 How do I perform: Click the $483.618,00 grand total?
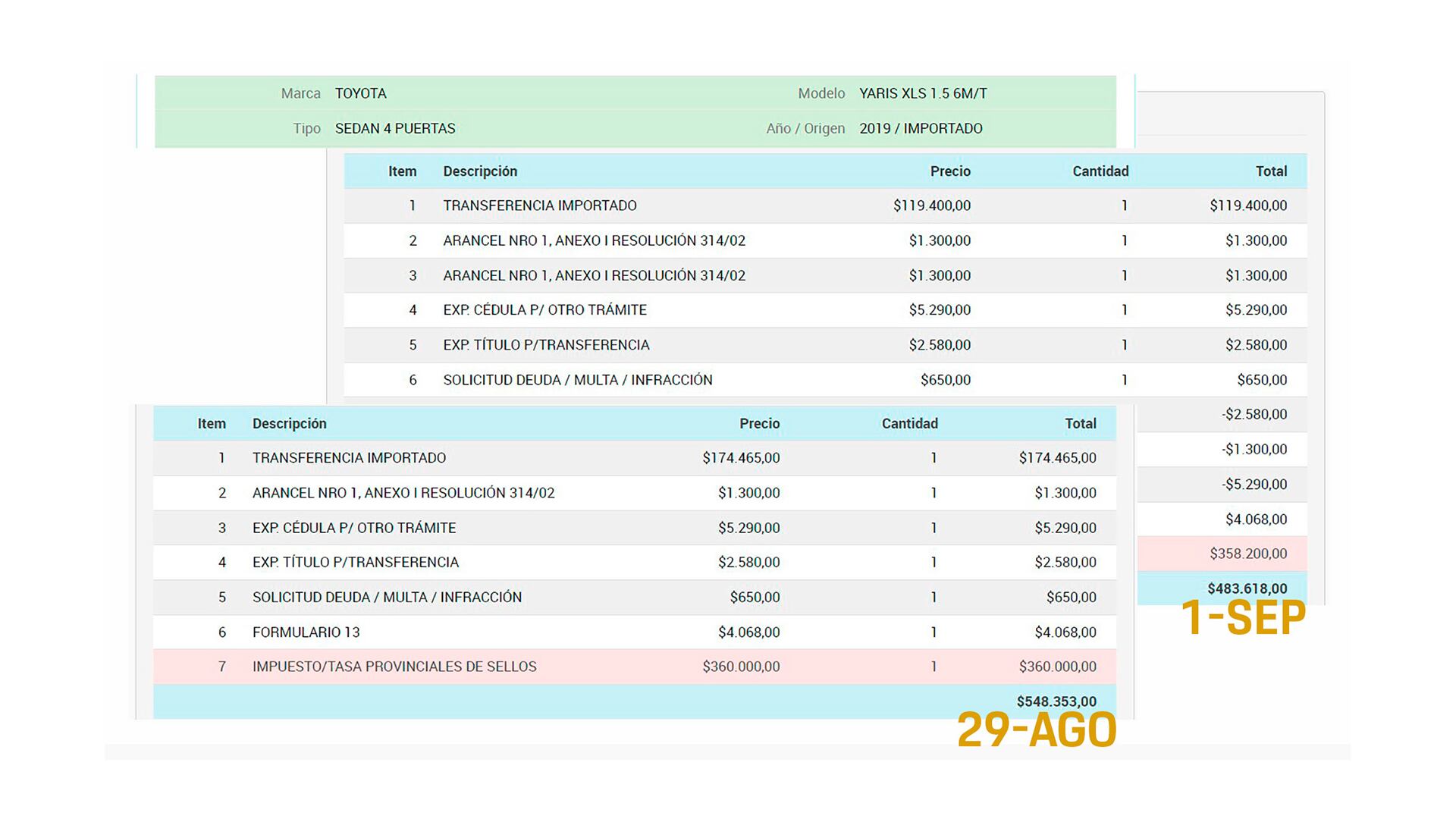coord(1247,588)
